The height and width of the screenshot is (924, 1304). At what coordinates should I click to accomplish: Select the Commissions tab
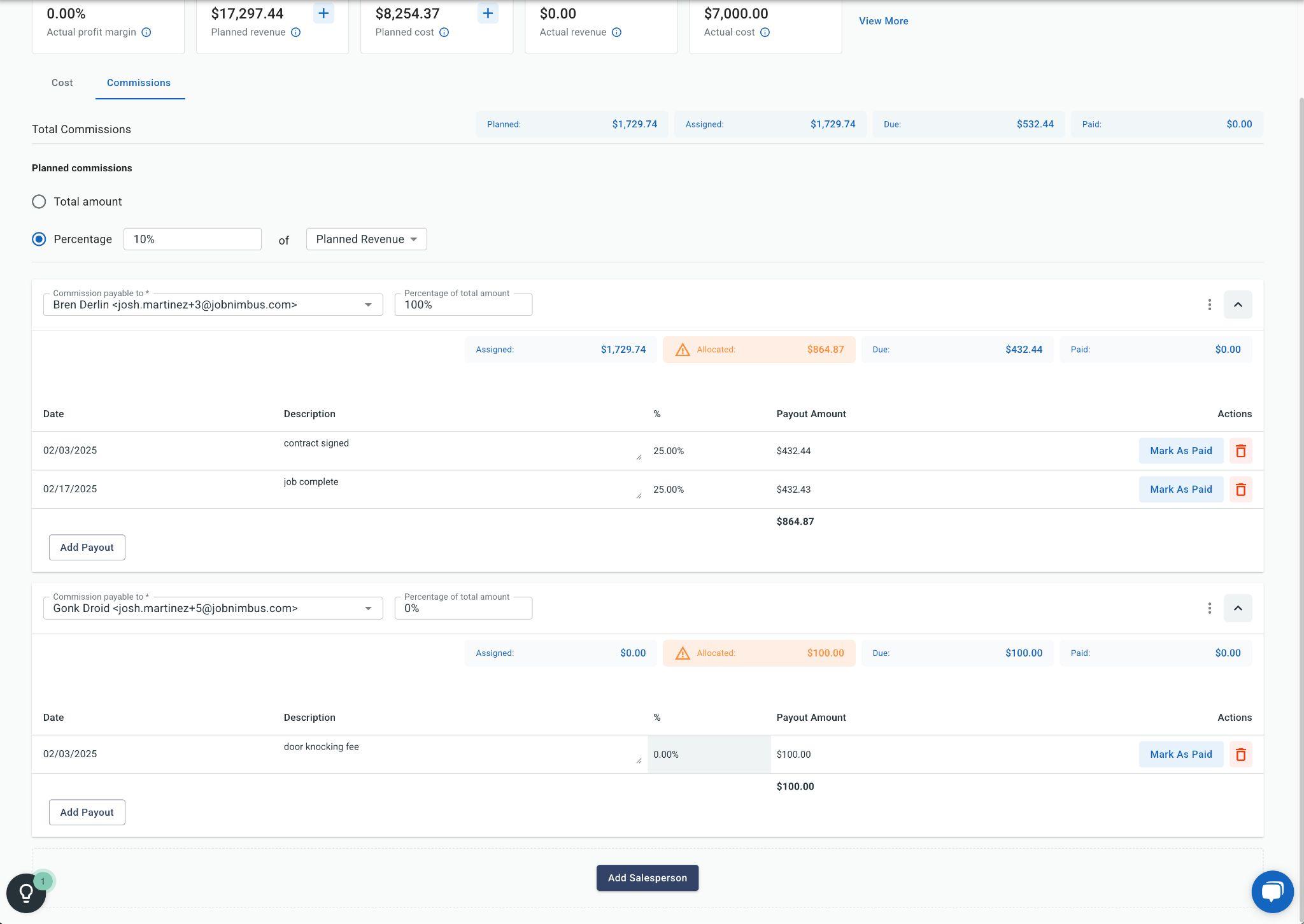(139, 83)
